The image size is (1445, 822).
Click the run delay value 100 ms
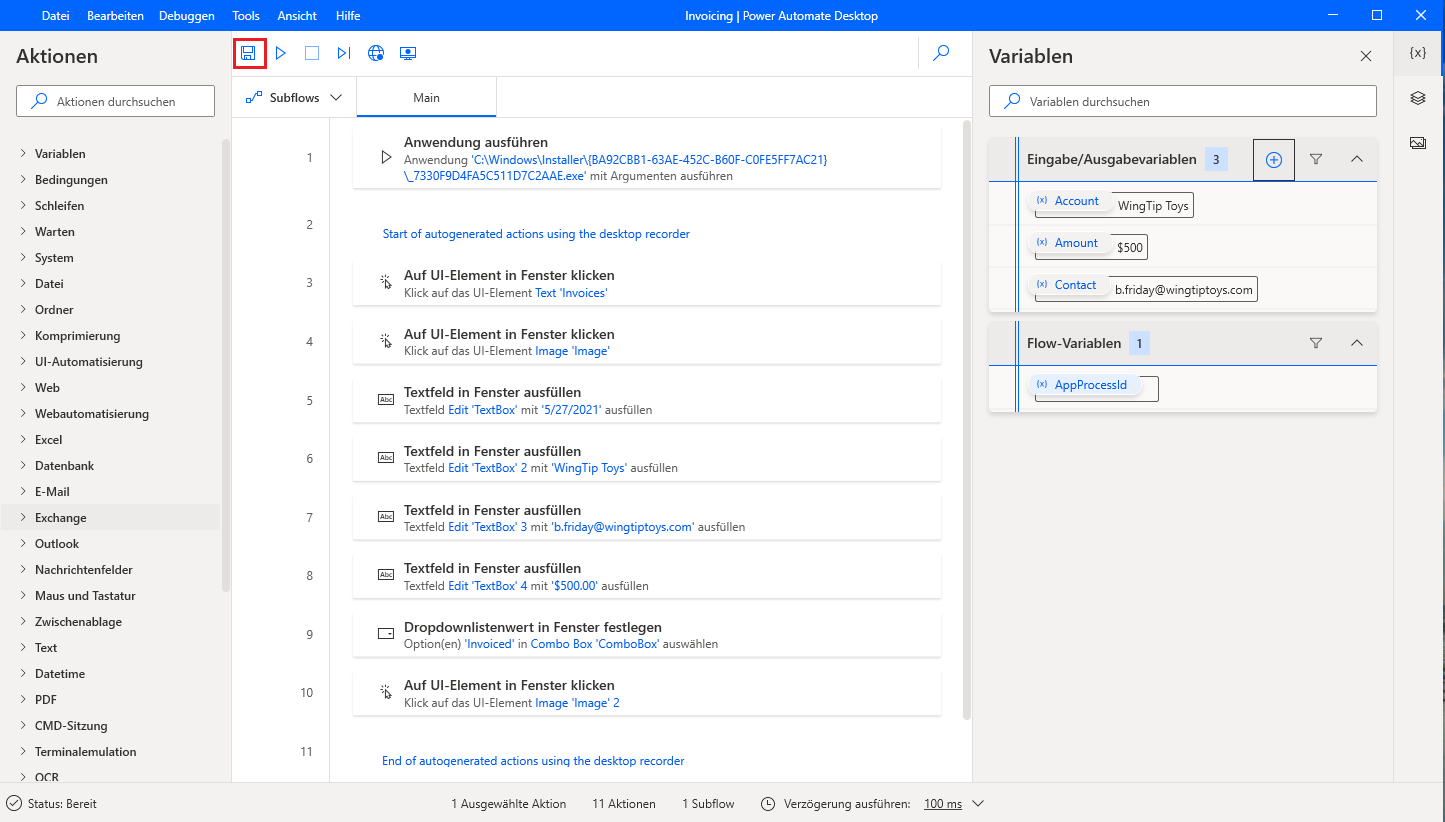click(943, 804)
